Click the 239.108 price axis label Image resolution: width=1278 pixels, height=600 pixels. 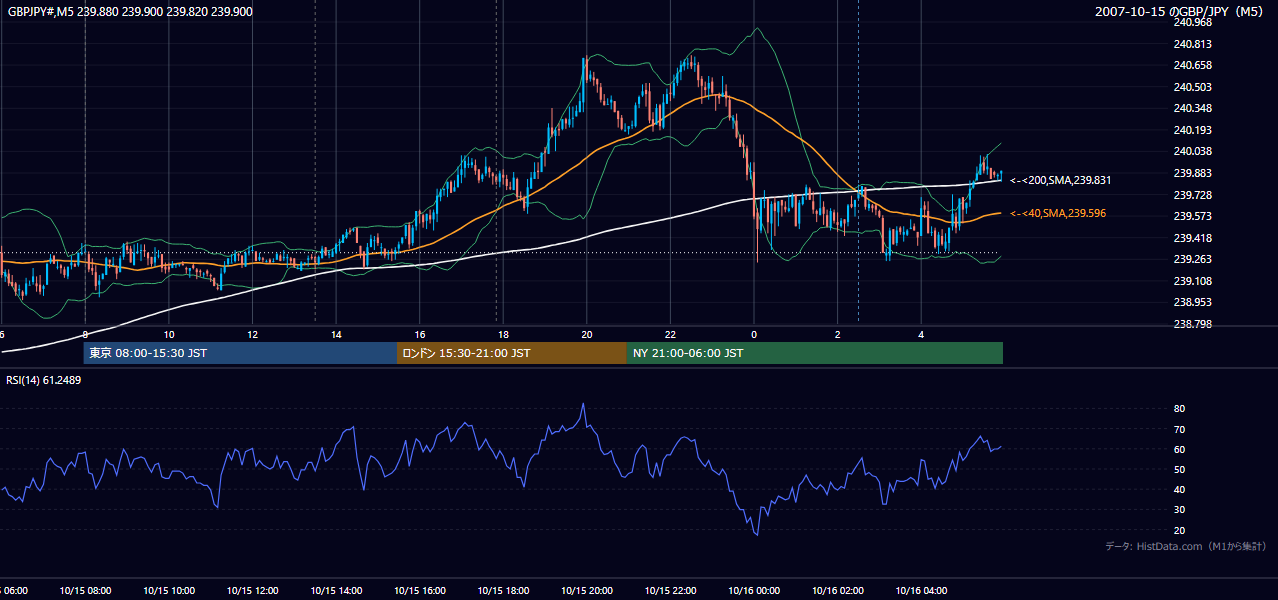coord(1193,281)
